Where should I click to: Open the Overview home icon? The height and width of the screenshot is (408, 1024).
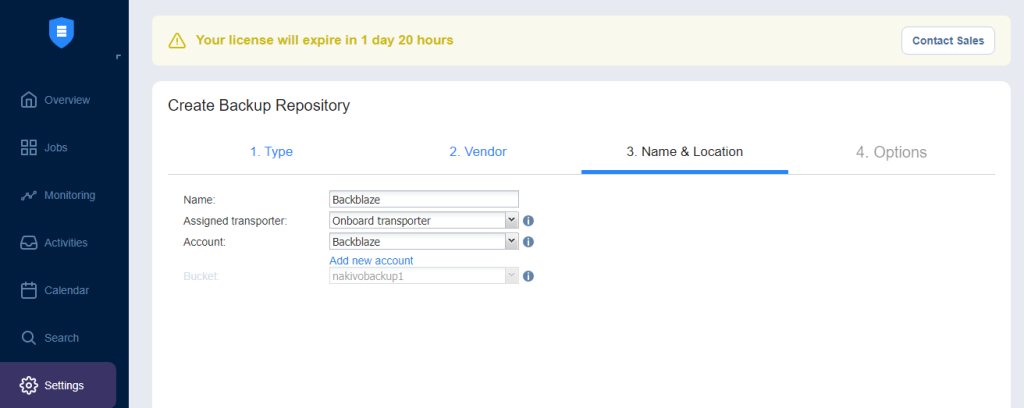point(29,100)
